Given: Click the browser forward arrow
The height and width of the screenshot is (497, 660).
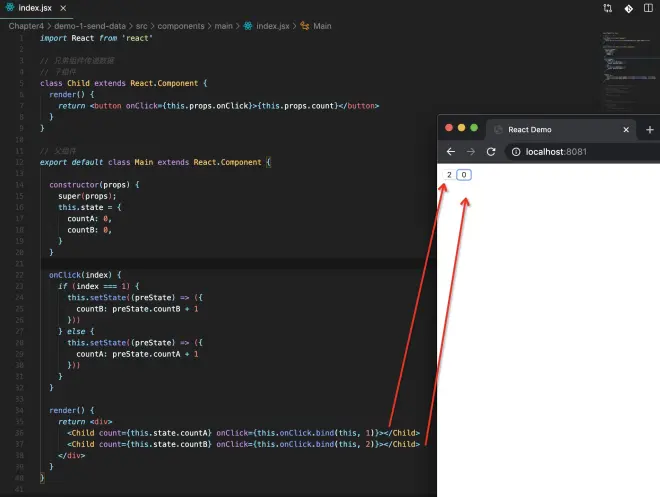Looking at the screenshot, I should pos(471,151).
